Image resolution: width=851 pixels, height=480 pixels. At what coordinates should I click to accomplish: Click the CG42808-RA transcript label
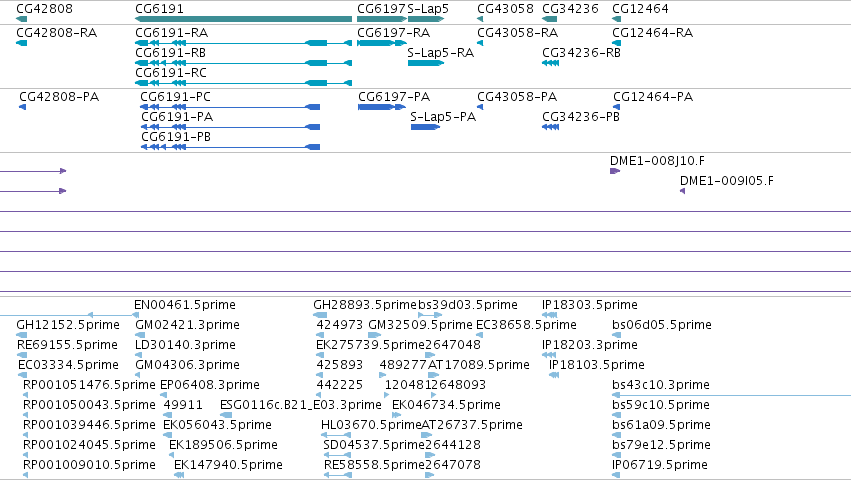pos(56,33)
